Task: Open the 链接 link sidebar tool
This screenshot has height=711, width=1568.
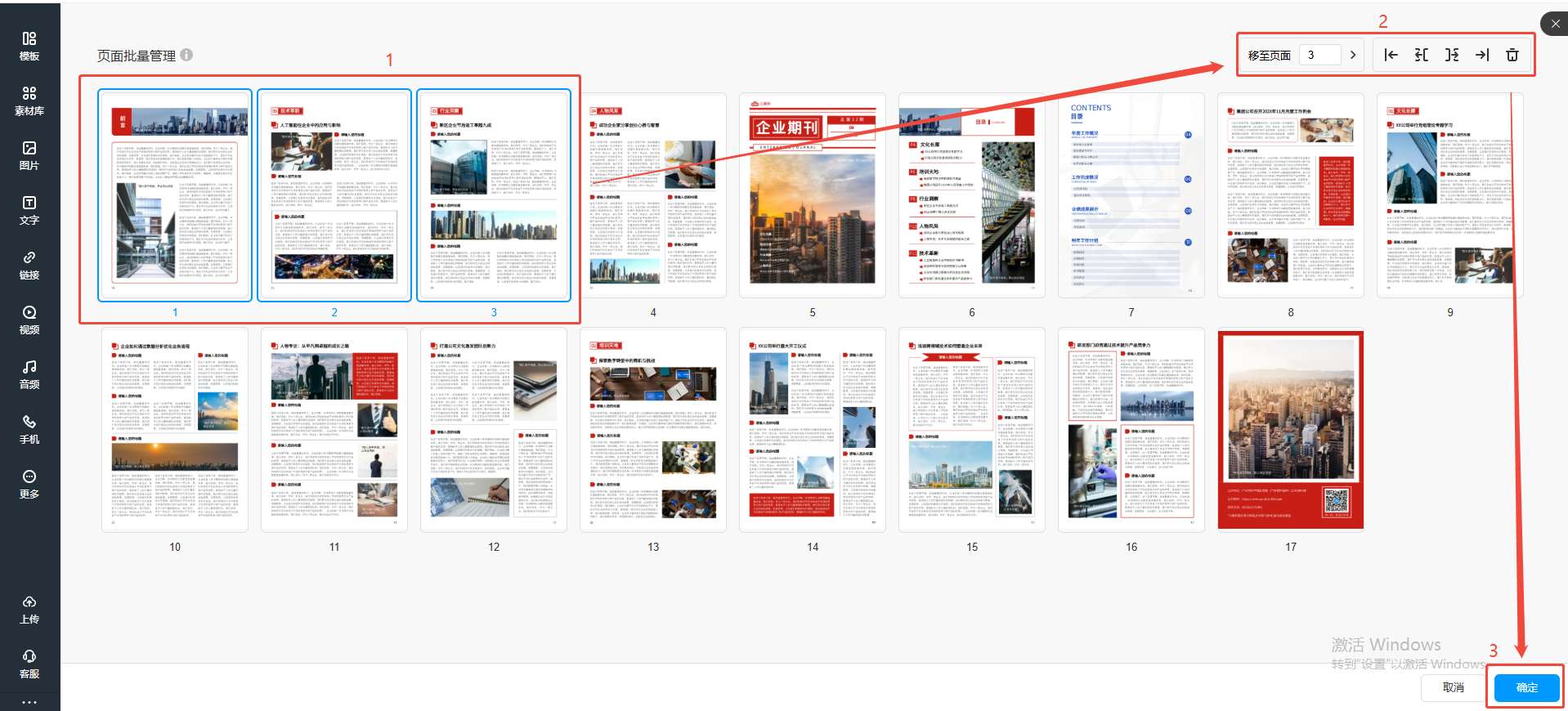Action: pos(29,265)
